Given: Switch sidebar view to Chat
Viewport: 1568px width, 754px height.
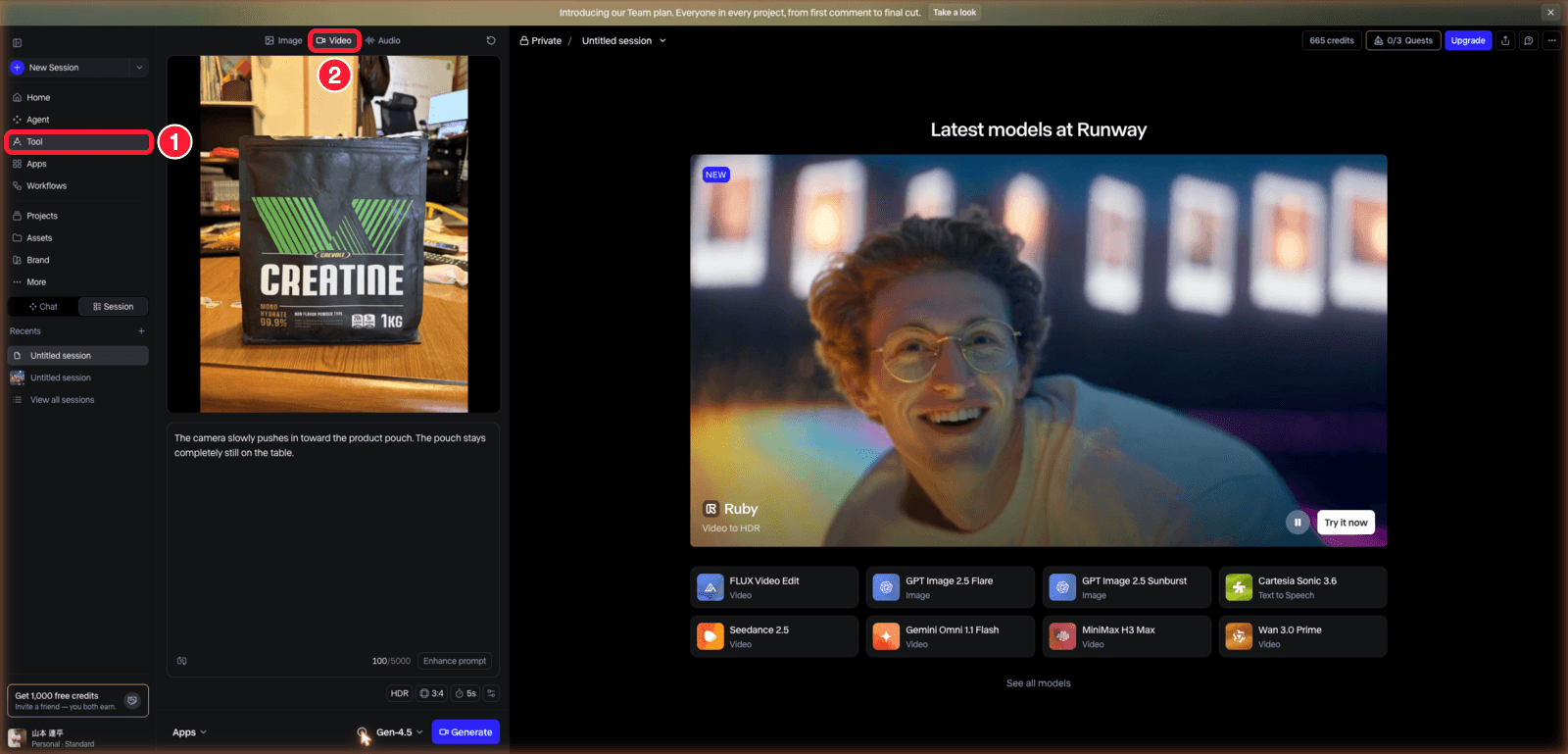Looking at the screenshot, I should click(43, 307).
